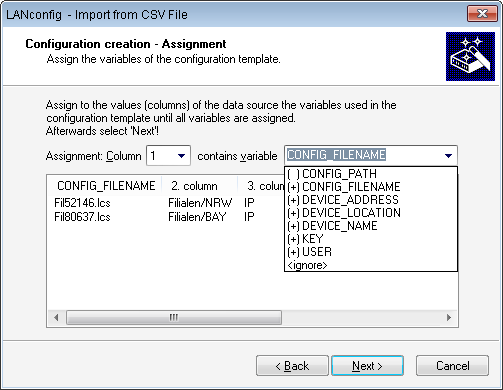Open the Column number dropdown arrow
The width and height of the screenshot is (503, 390).
click(x=181, y=155)
